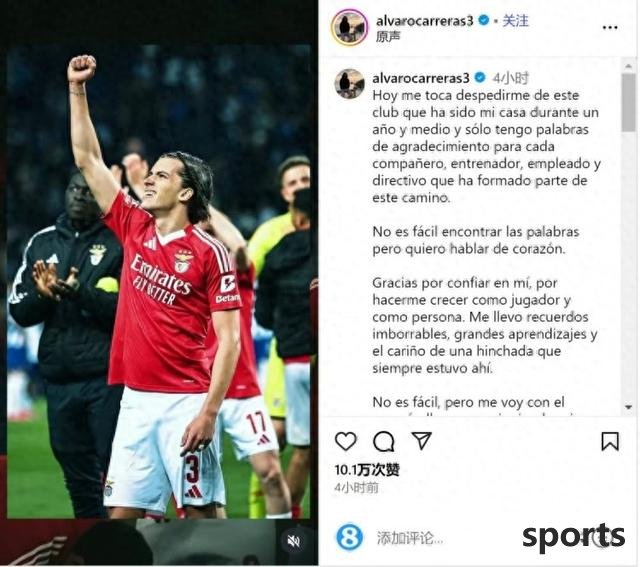Open alvarocarreras3 username in the header

424,20
